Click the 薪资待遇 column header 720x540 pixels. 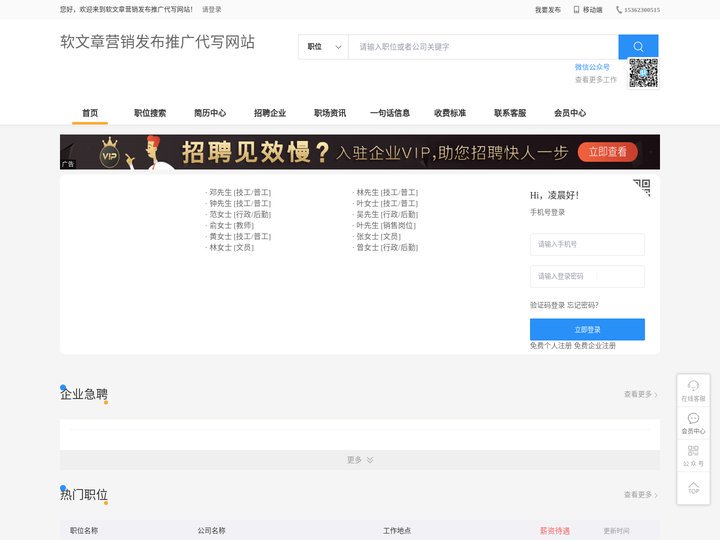coord(555,531)
